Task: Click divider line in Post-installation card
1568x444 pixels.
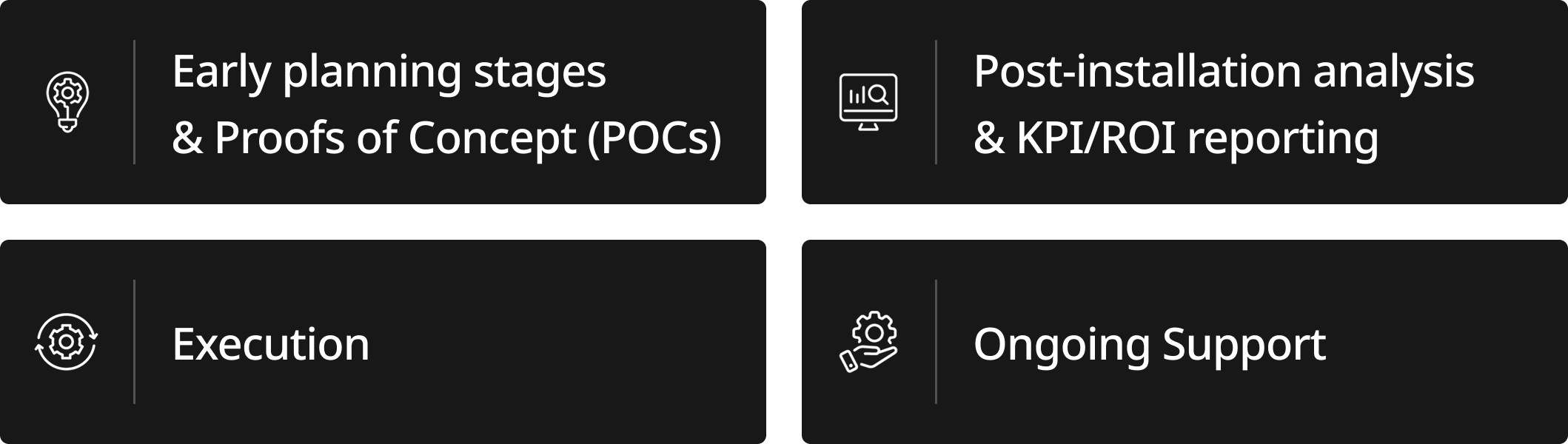Action: (936, 102)
